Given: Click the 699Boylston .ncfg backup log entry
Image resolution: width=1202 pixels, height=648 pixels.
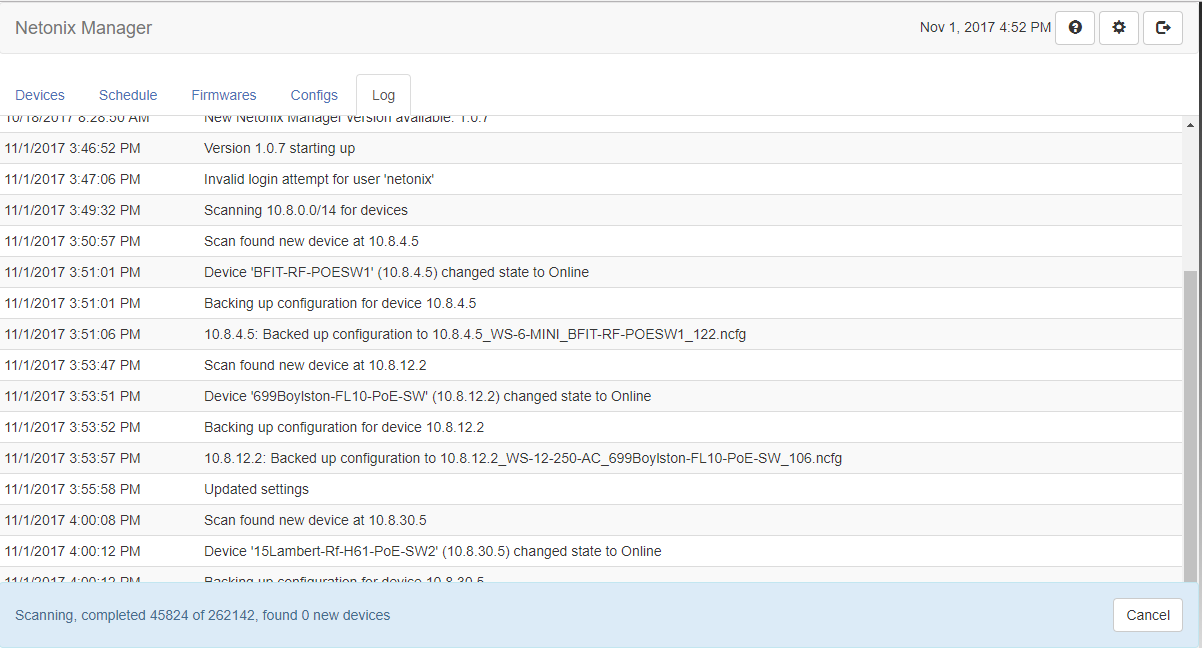Looking at the screenshot, I should (x=522, y=458).
